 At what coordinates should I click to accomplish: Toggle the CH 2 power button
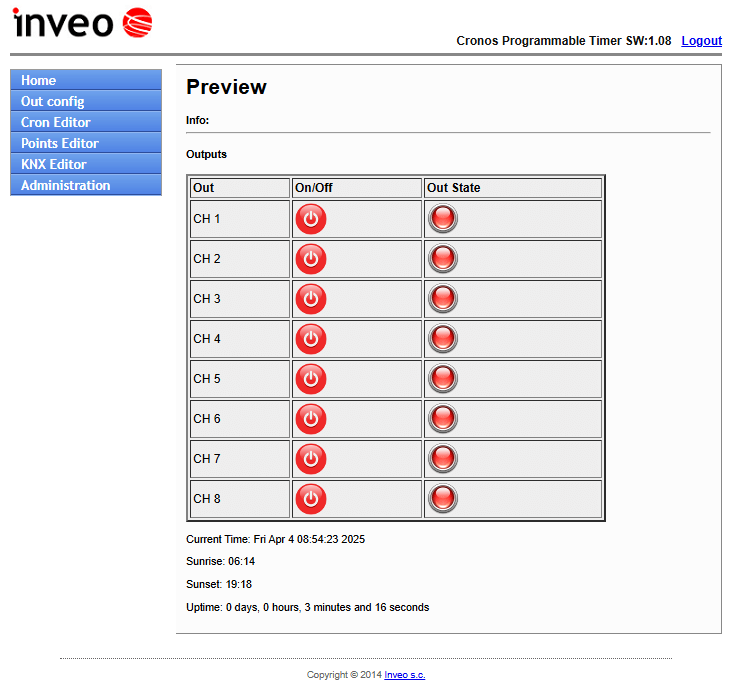pyautogui.click(x=311, y=259)
